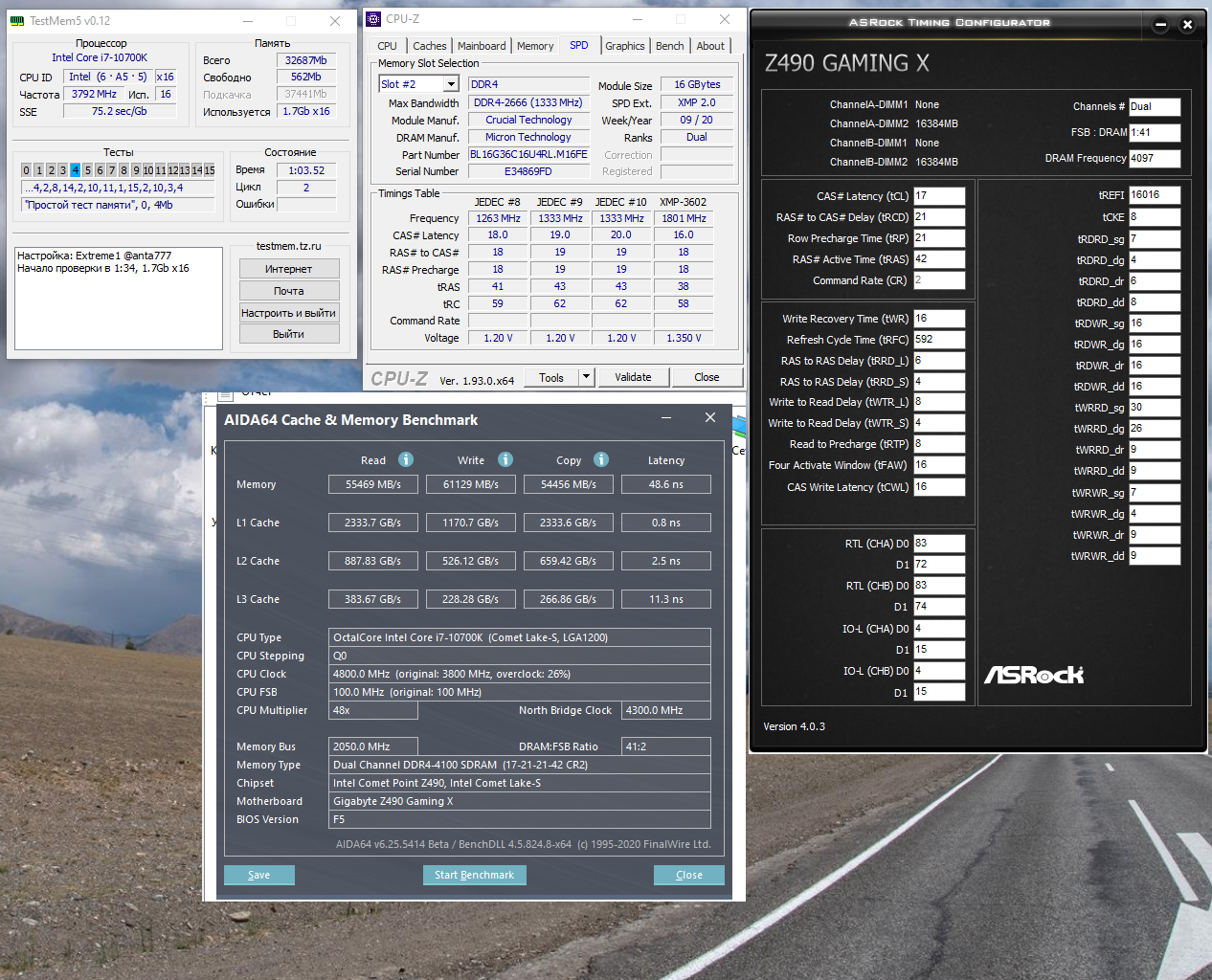Click the E34869FD serial number in CPU-Z
This screenshot has width=1212, height=980.
click(x=528, y=171)
